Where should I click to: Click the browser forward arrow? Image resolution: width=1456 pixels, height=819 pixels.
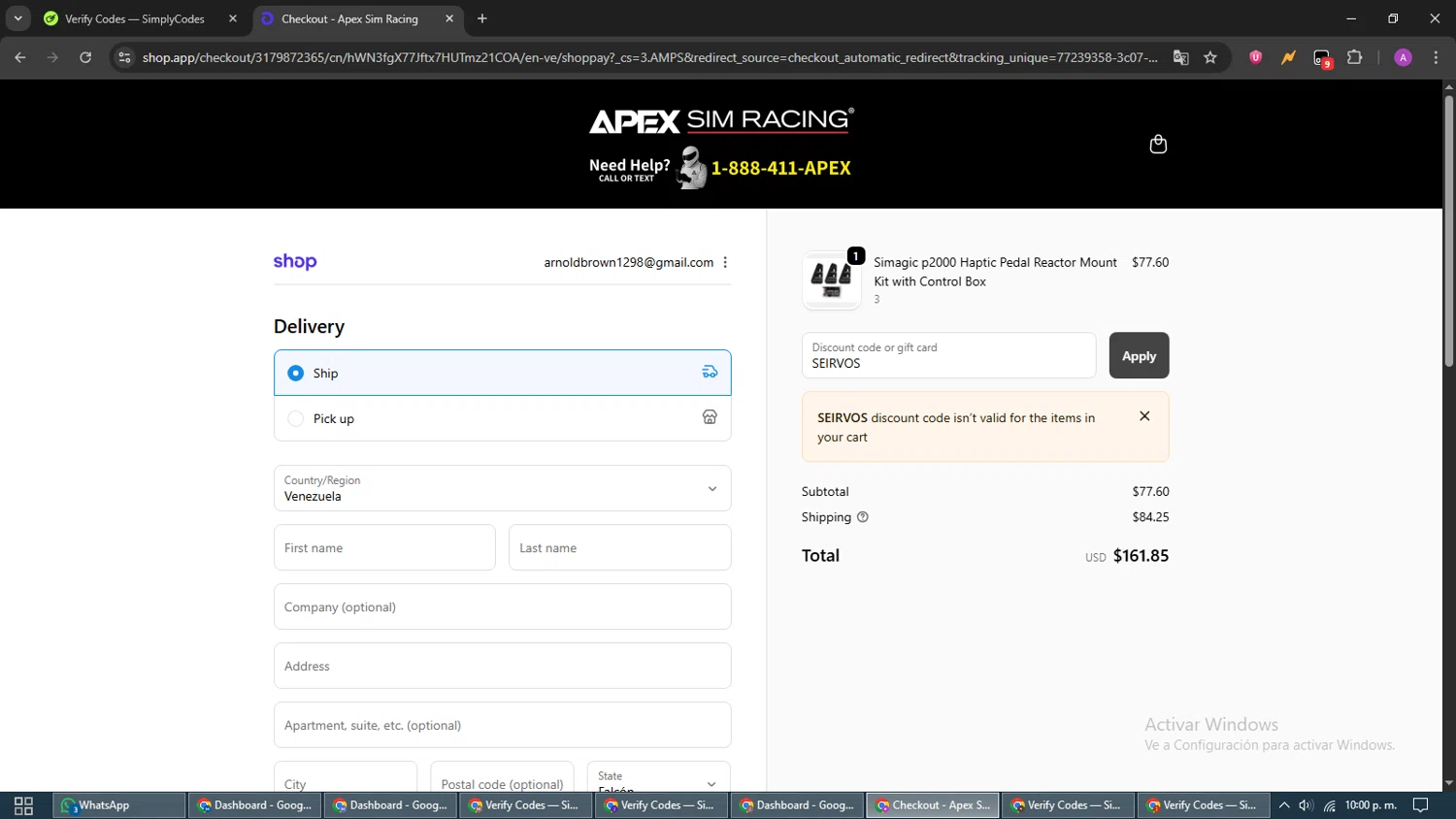53,57
